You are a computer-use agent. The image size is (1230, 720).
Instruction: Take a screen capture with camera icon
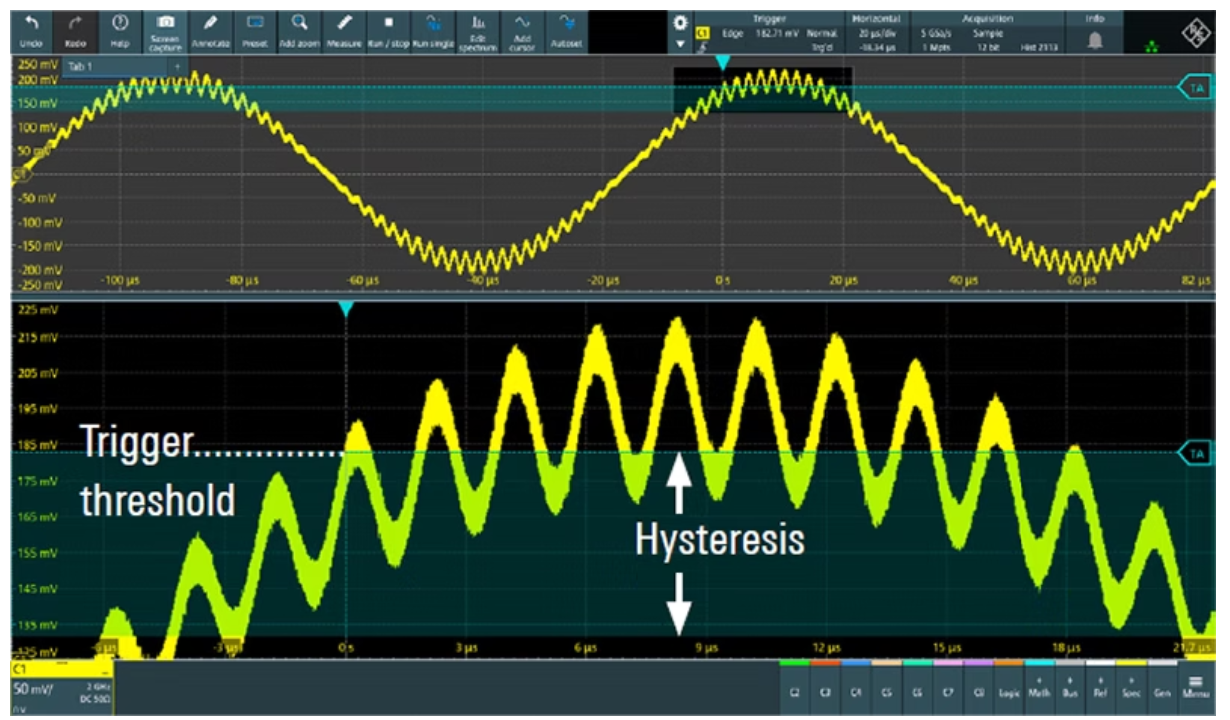(x=166, y=31)
